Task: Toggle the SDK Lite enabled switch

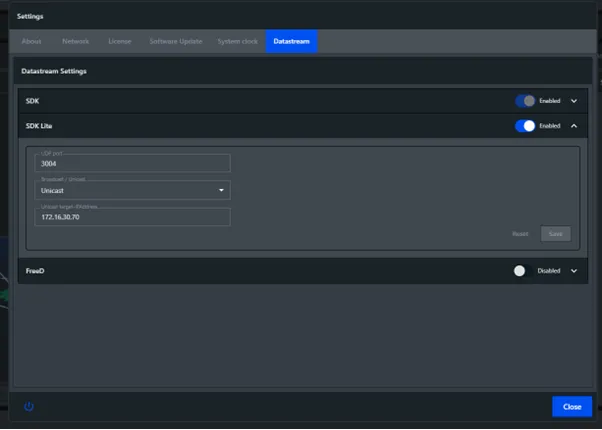Action: click(525, 126)
